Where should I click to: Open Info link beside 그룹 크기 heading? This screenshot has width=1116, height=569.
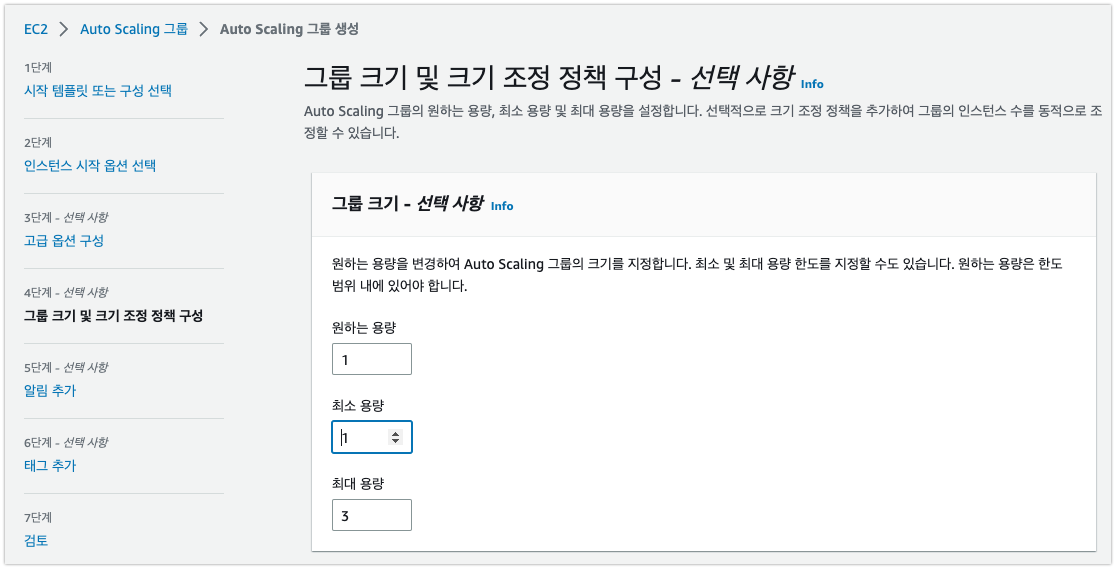tap(502, 206)
